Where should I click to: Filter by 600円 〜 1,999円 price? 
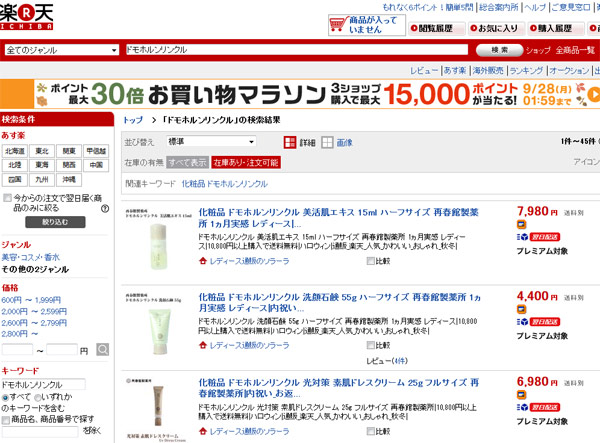[x=31, y=300]
